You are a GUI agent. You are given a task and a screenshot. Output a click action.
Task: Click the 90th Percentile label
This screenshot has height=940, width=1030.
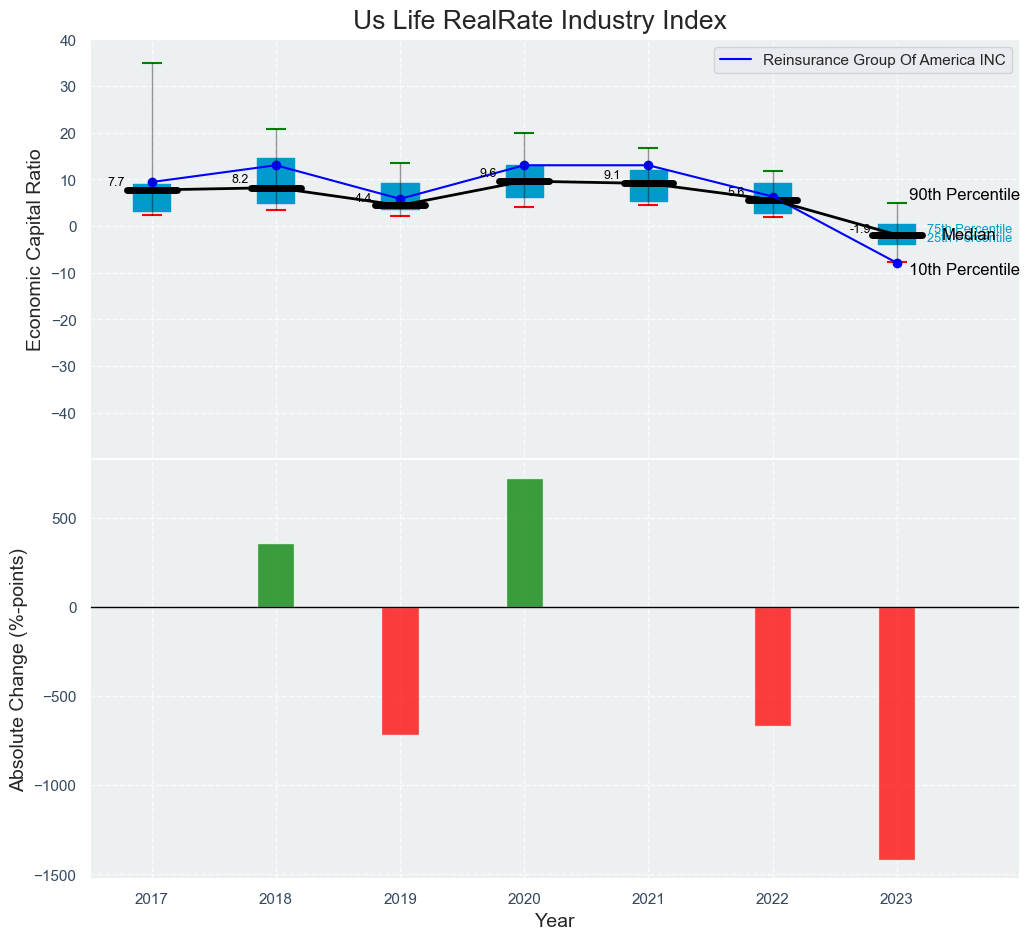tap(963, 195)
